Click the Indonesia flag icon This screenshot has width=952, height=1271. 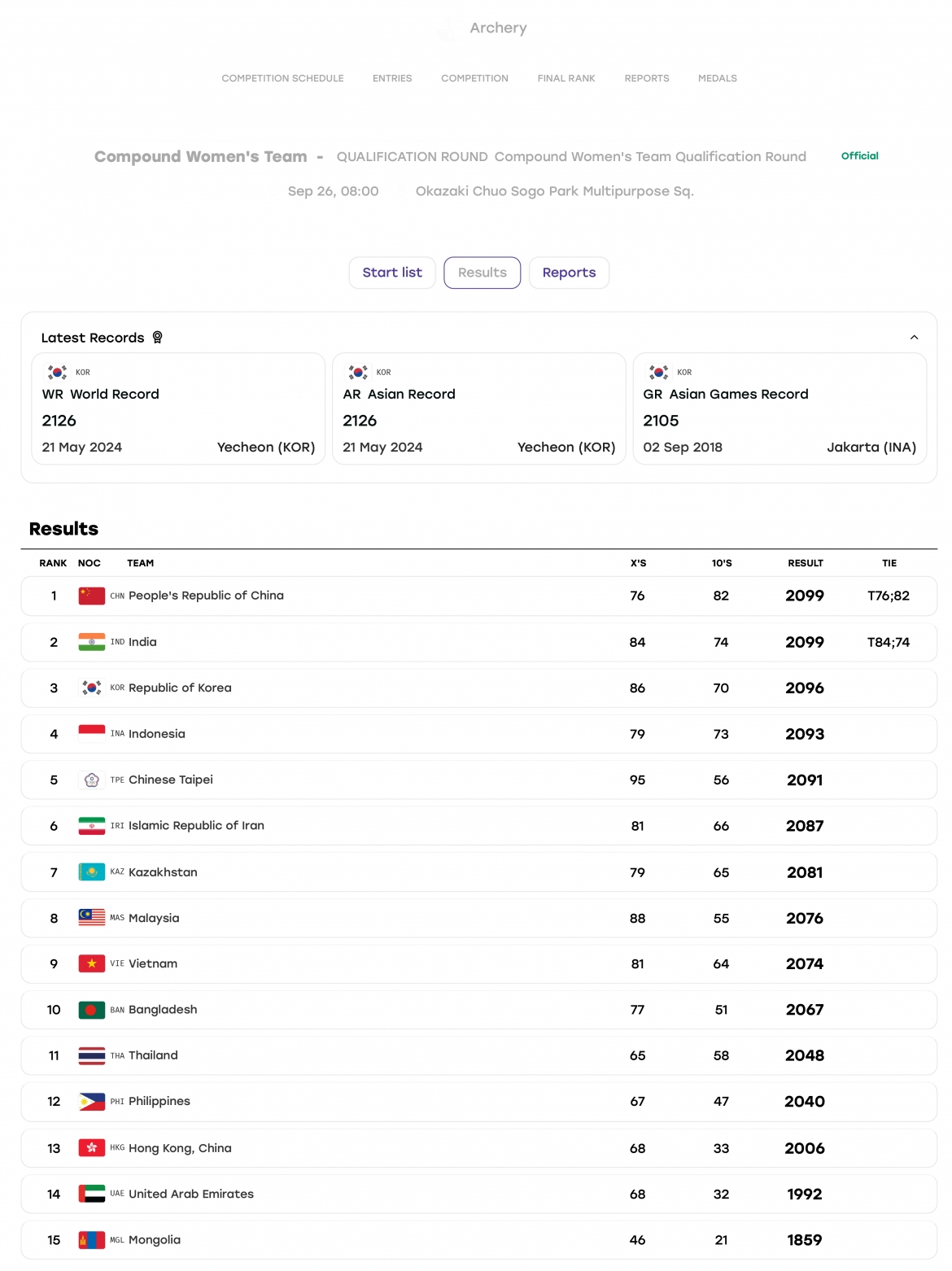[92, 733]
